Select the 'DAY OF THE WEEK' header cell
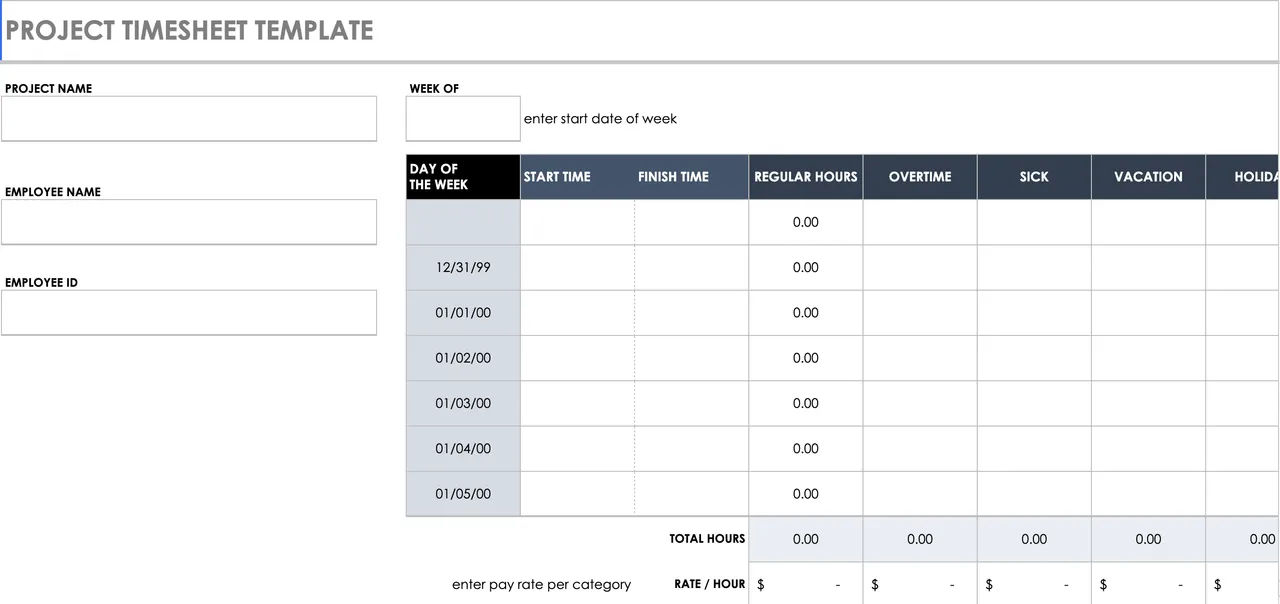 pyautogui.click(x=463, y=177)
